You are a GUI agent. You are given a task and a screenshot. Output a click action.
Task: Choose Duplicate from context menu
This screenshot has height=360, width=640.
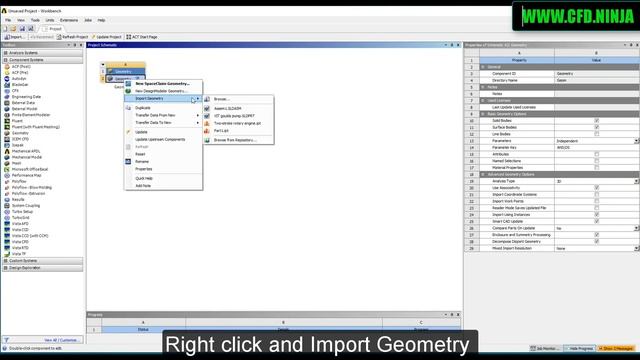143,108
